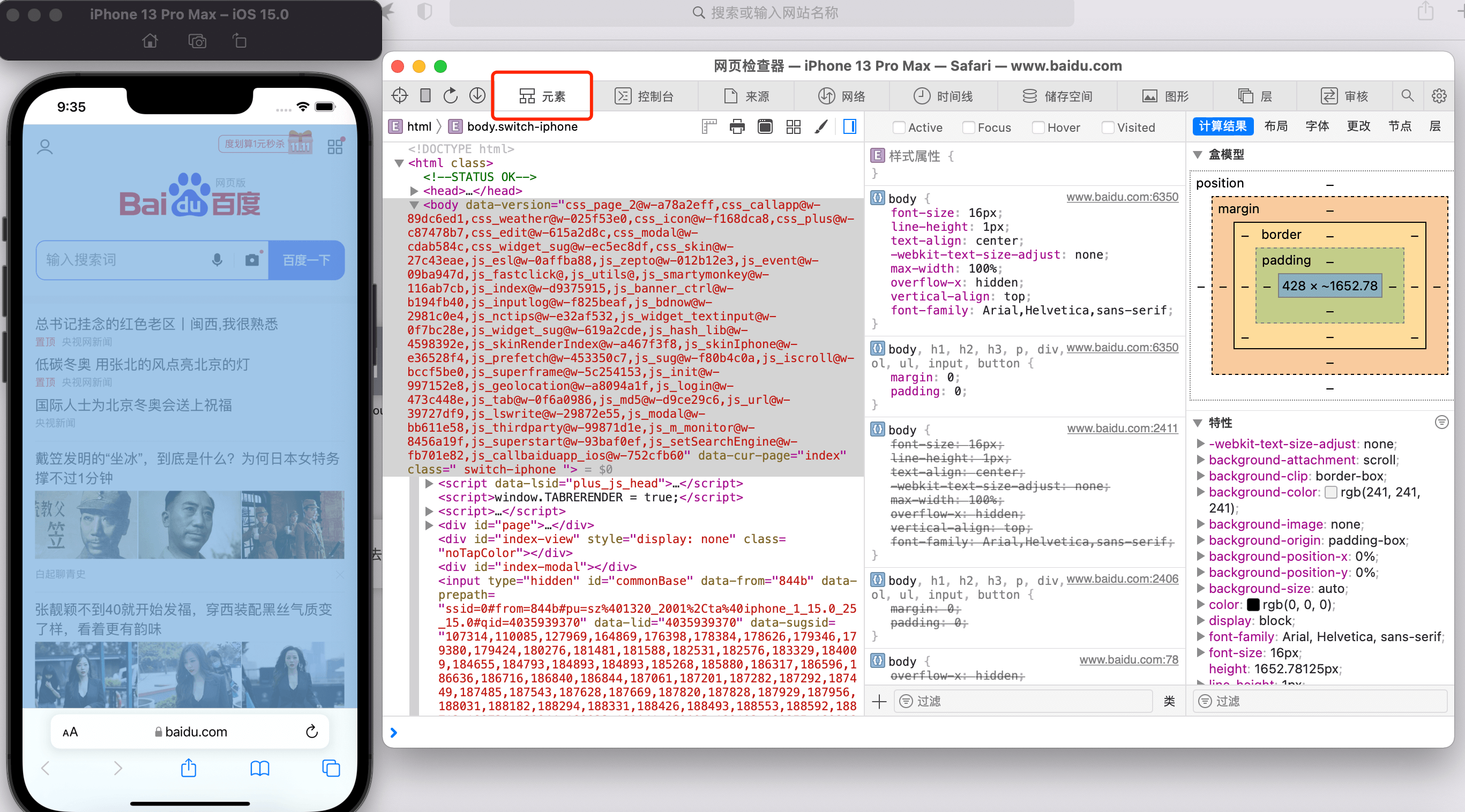Tap the mobile Safari share icon
This screenshot has width=1465, height=812.
pos(189,768)
